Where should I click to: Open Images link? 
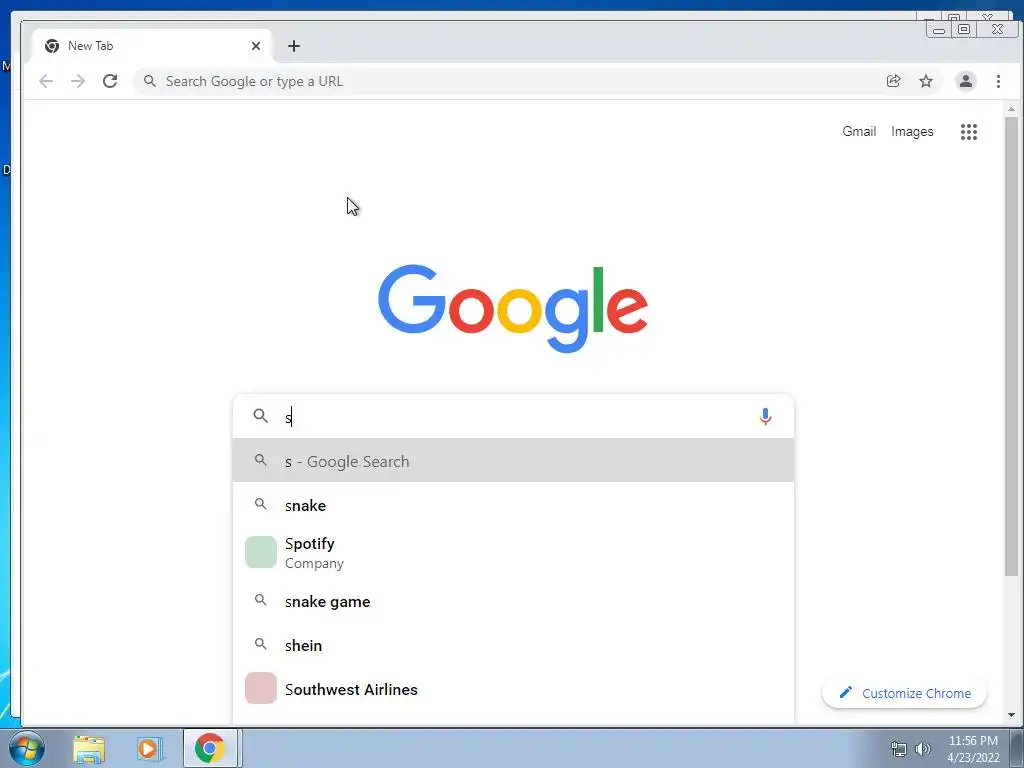pyautogui.click(x=912, y=131)
